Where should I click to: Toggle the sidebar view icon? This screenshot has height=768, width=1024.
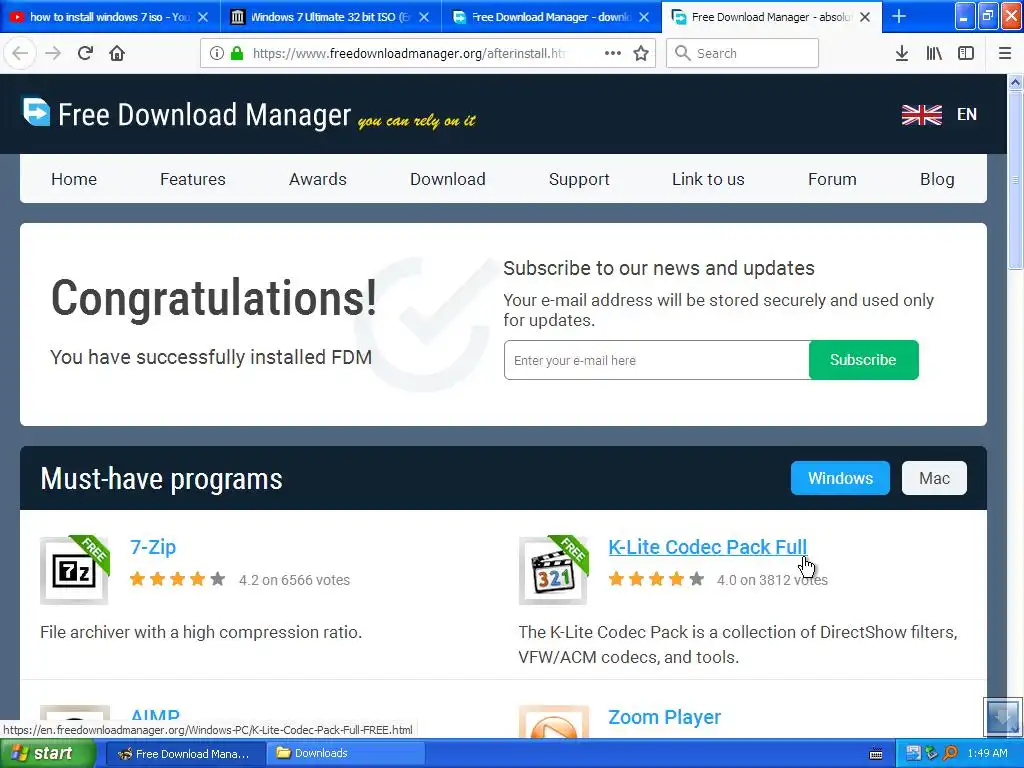click(x=966, y=53)
